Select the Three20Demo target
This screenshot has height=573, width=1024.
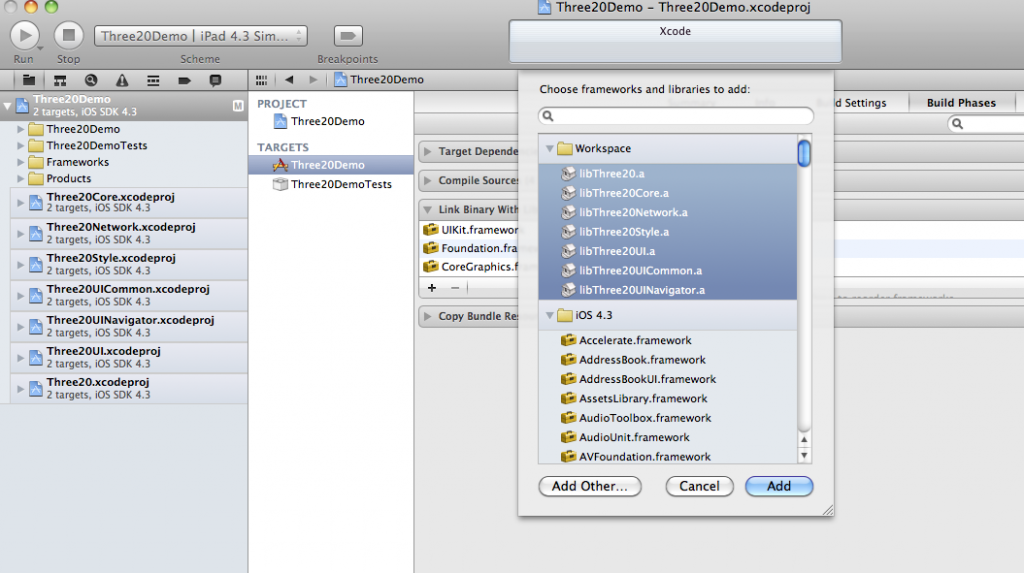[x=331, y=165]
